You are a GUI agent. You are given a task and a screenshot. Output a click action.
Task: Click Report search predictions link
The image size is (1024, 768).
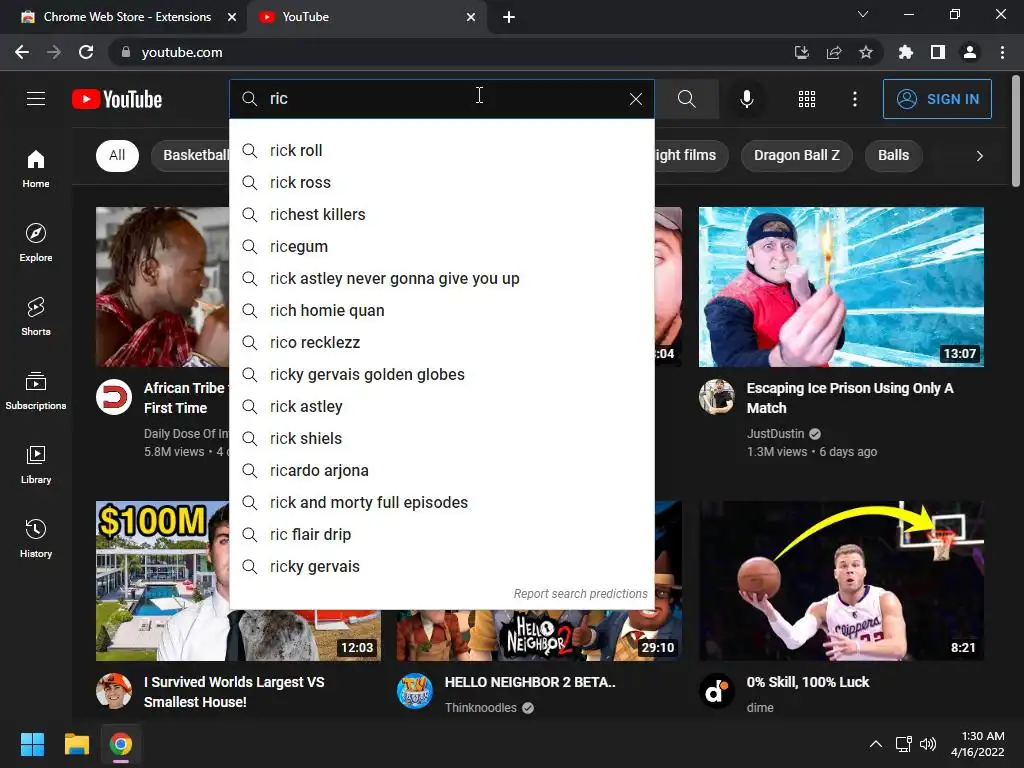(x=580, y=594)
